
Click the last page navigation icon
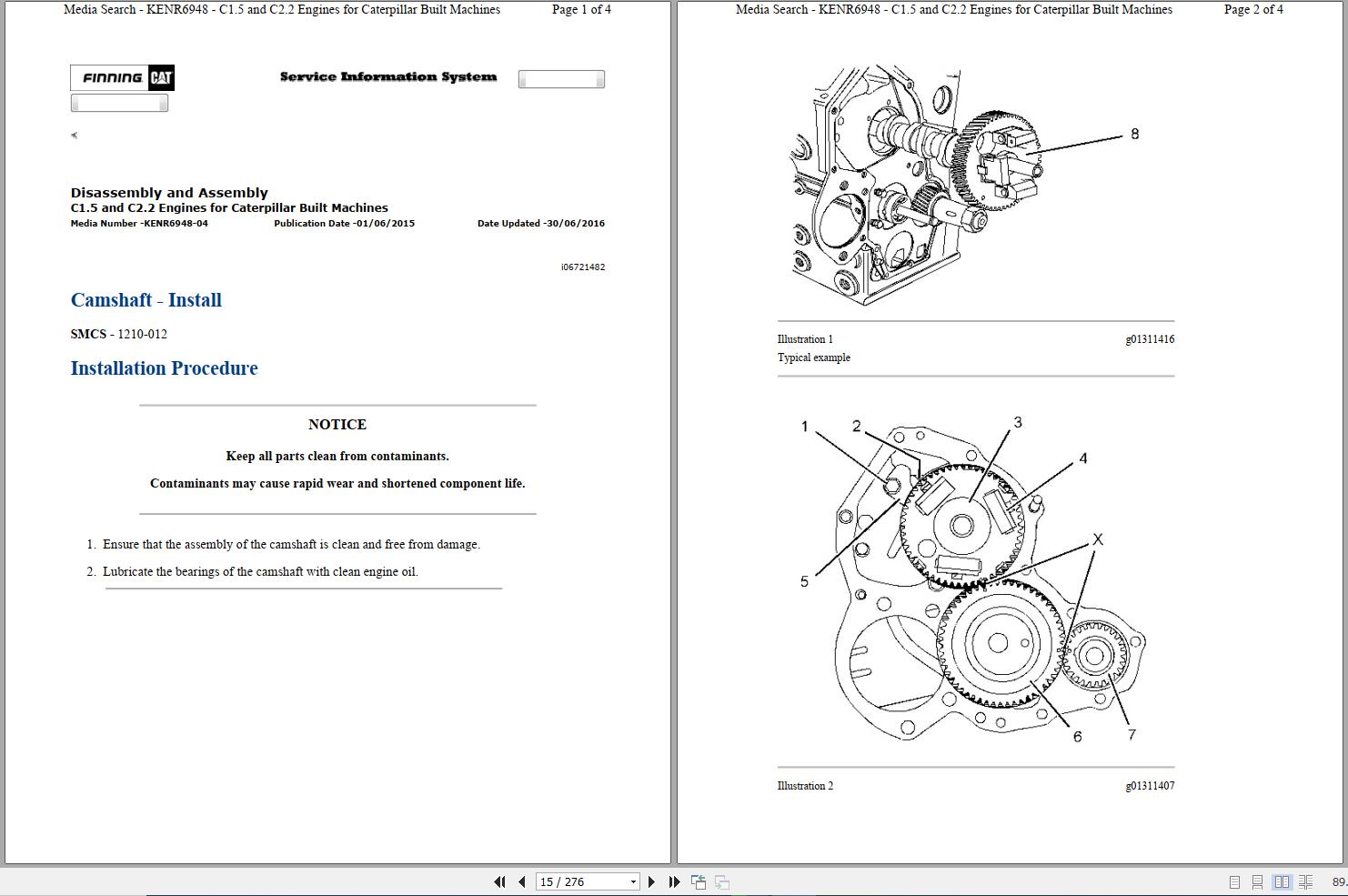pyautogui.click(x=674, y=881)
